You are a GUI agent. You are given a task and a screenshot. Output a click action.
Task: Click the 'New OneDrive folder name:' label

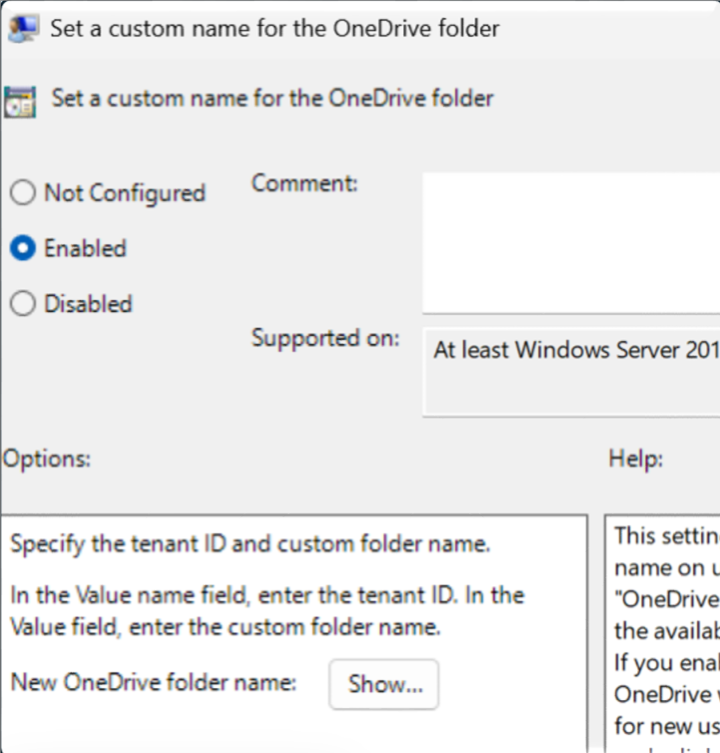pyautogui.click(x=154, y=682)
